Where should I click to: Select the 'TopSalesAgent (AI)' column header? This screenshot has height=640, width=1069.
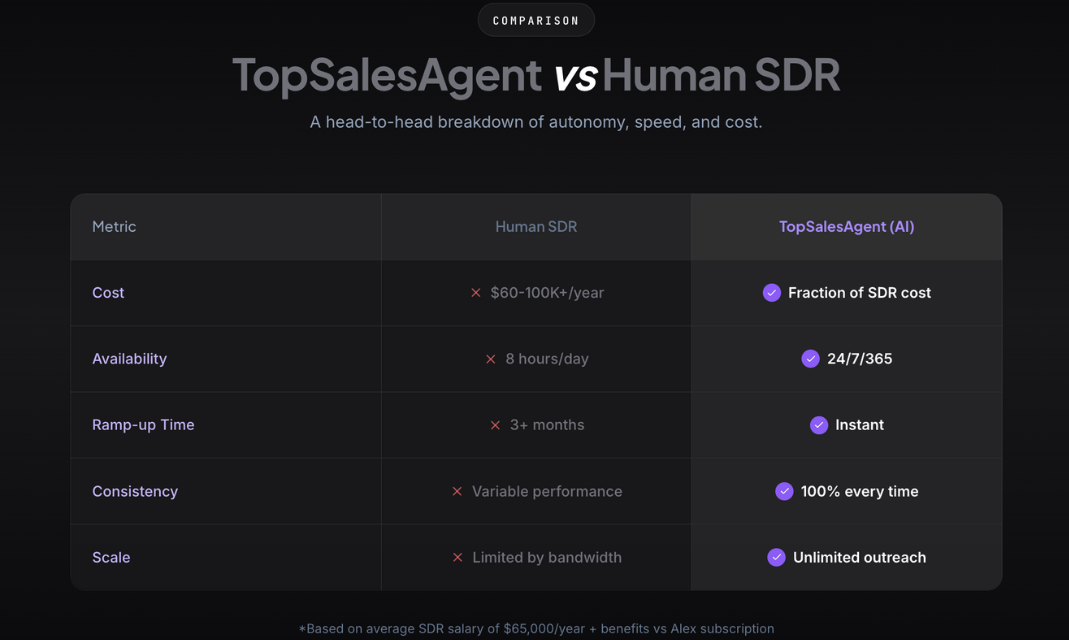pyautogui.click(x=846, y=226)
